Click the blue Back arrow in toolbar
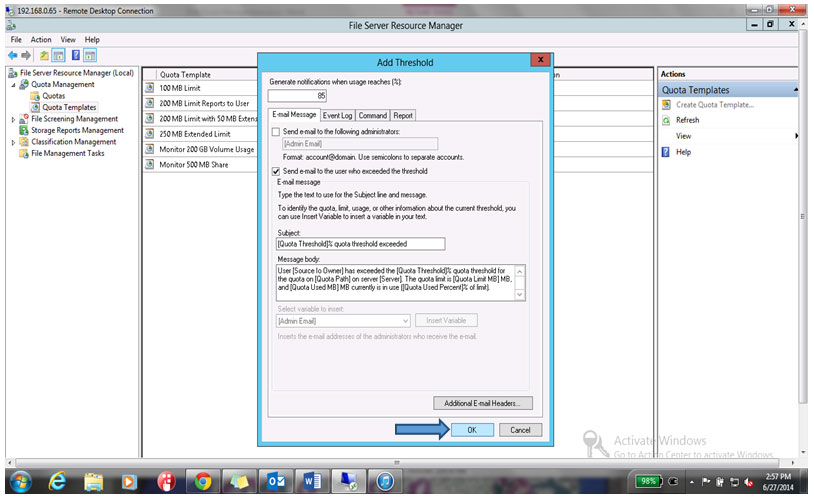 coord(12,56)
